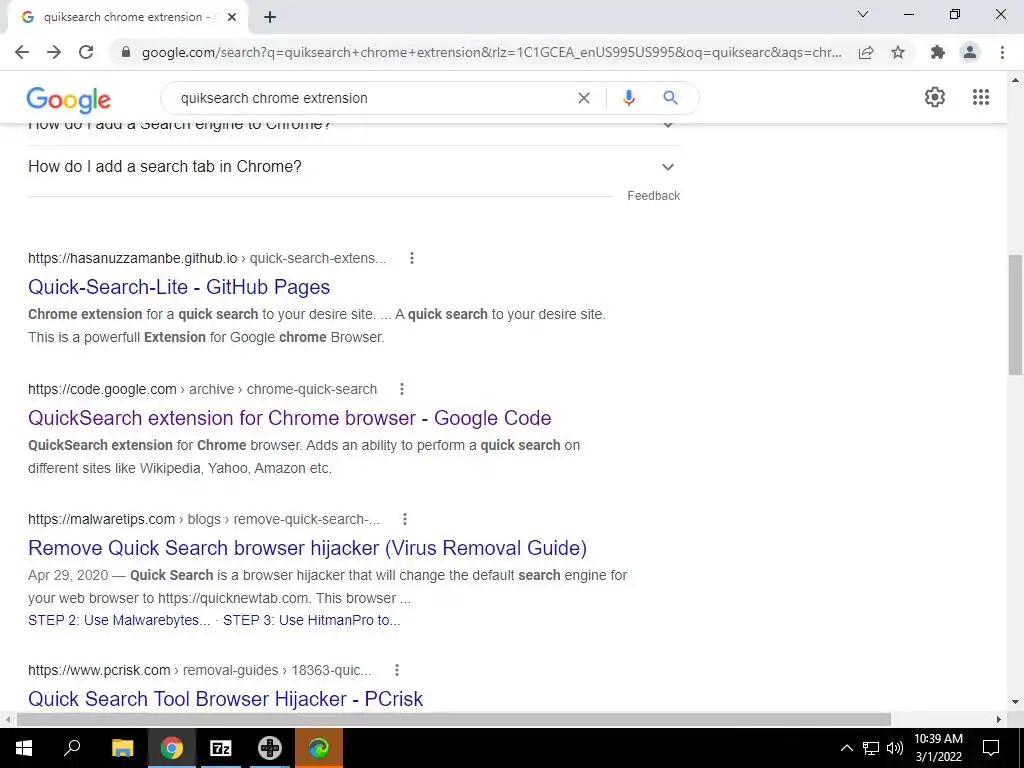Expand 'How do I add a search tab in Chrome?'

click(x=354, y=167)
